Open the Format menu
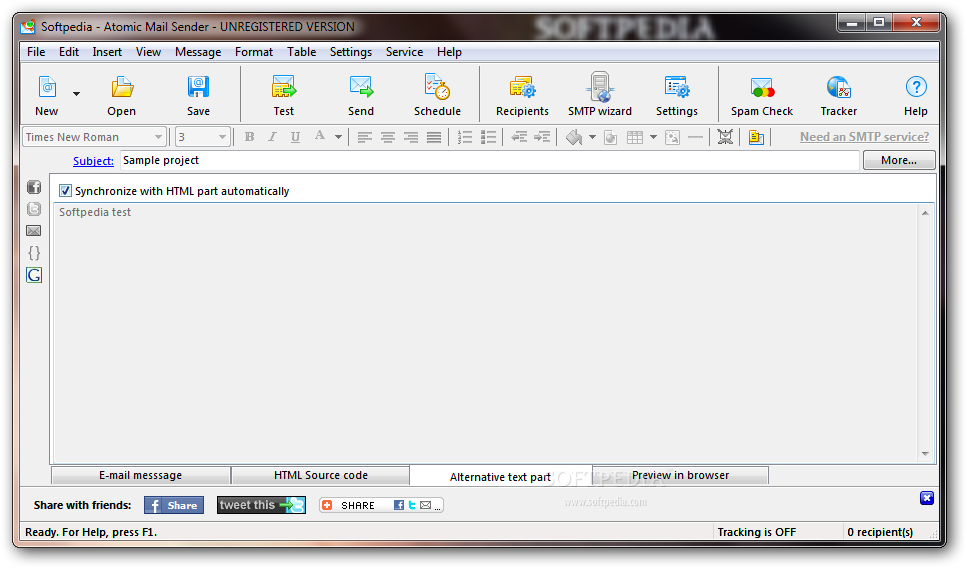Screen dimensions: 967x568 click(253, 52)
